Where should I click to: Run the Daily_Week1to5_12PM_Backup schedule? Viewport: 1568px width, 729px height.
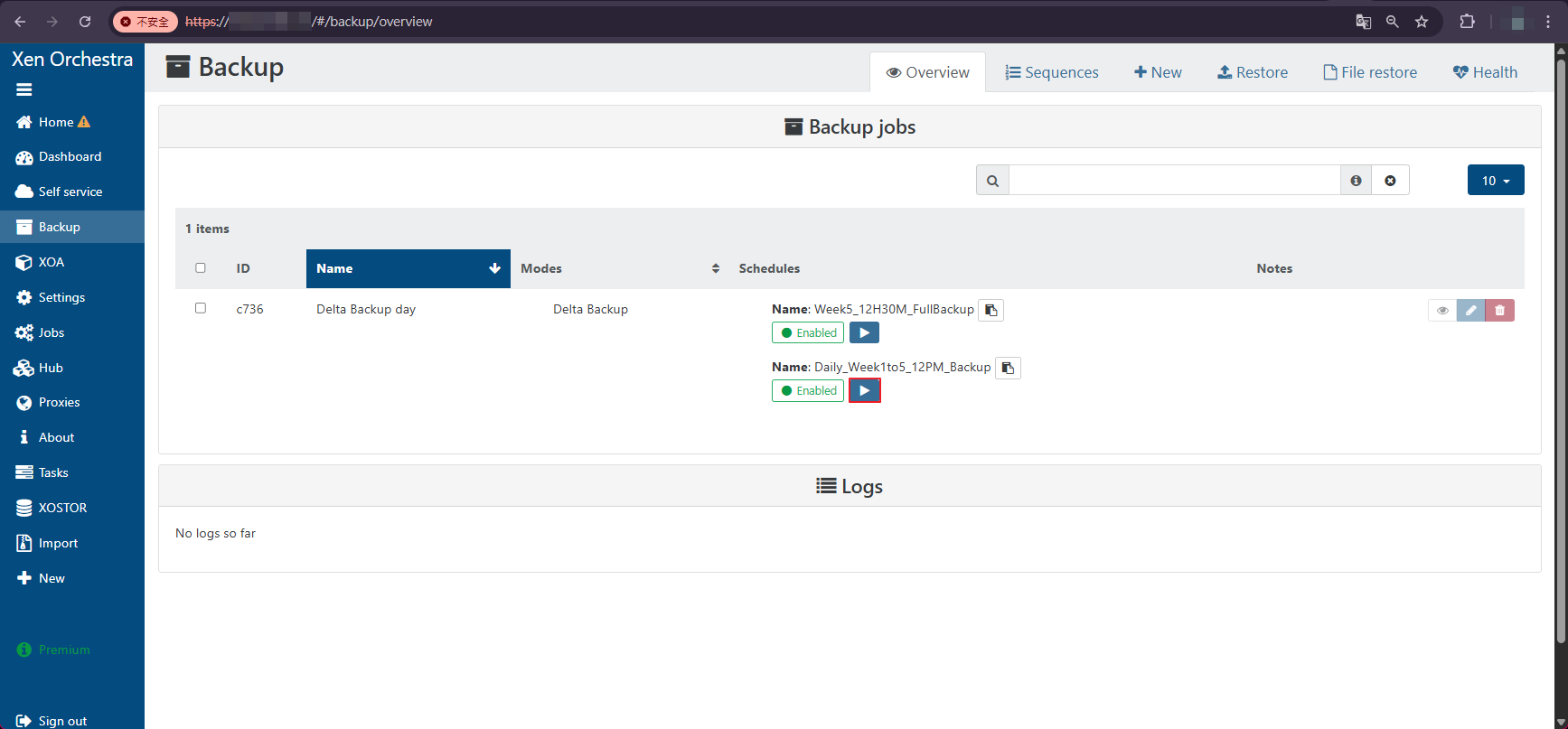click(865, 390)
